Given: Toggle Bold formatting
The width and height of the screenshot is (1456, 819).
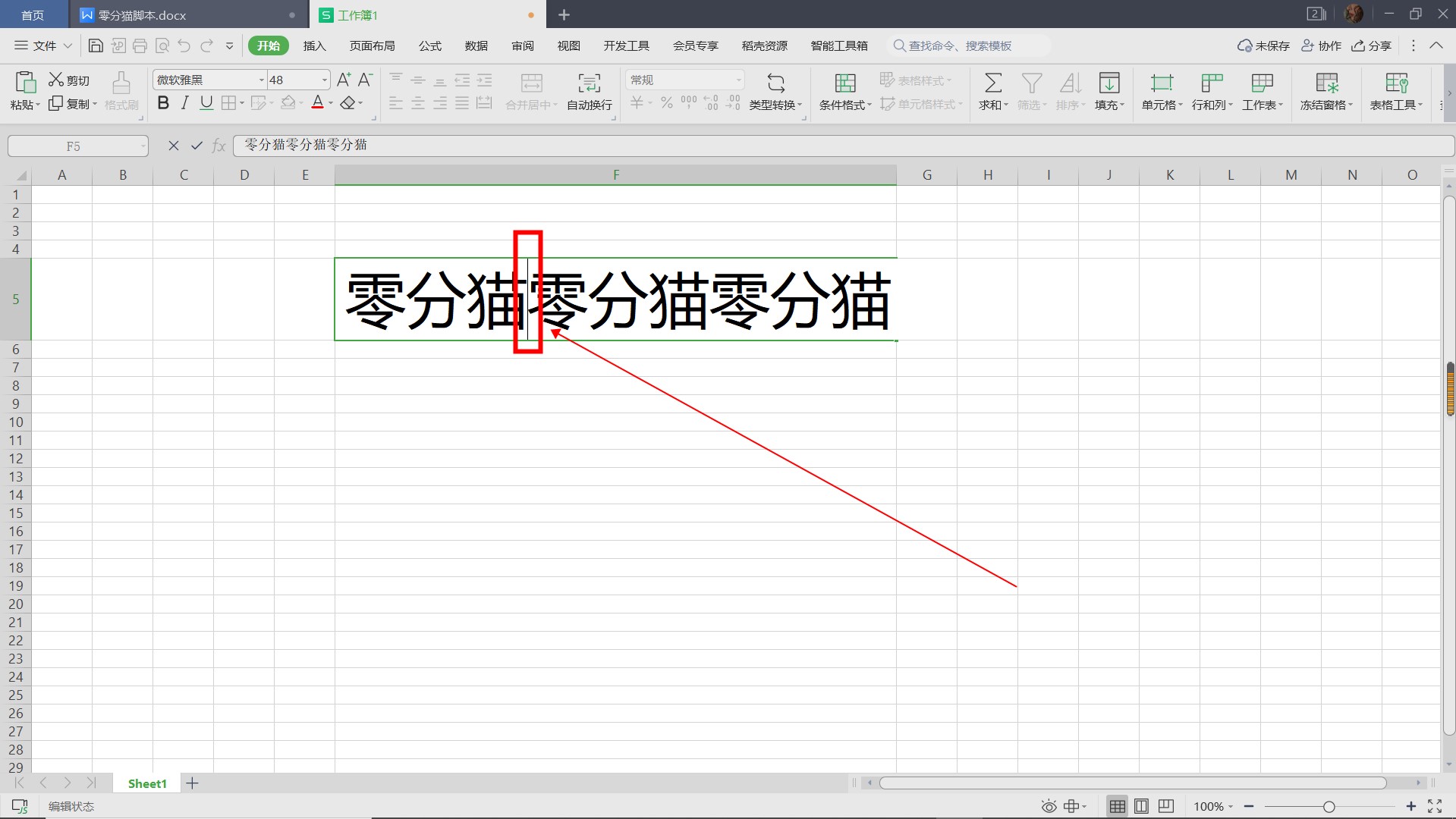Looking at the screenshot, I should tap(162, 103).
